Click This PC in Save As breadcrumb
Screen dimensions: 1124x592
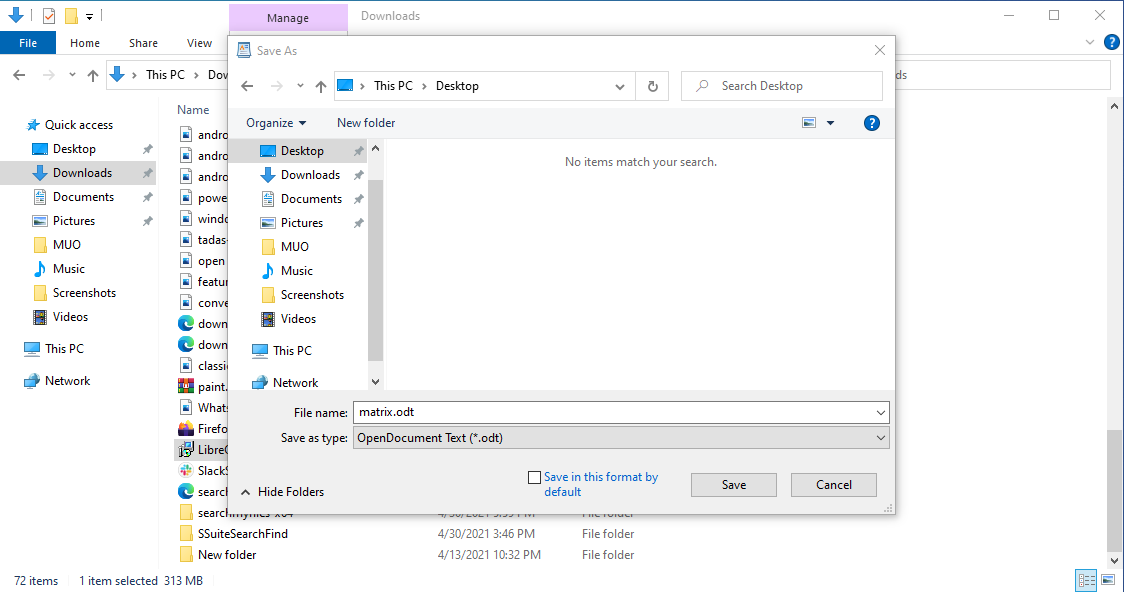click(x=393, y=86)
